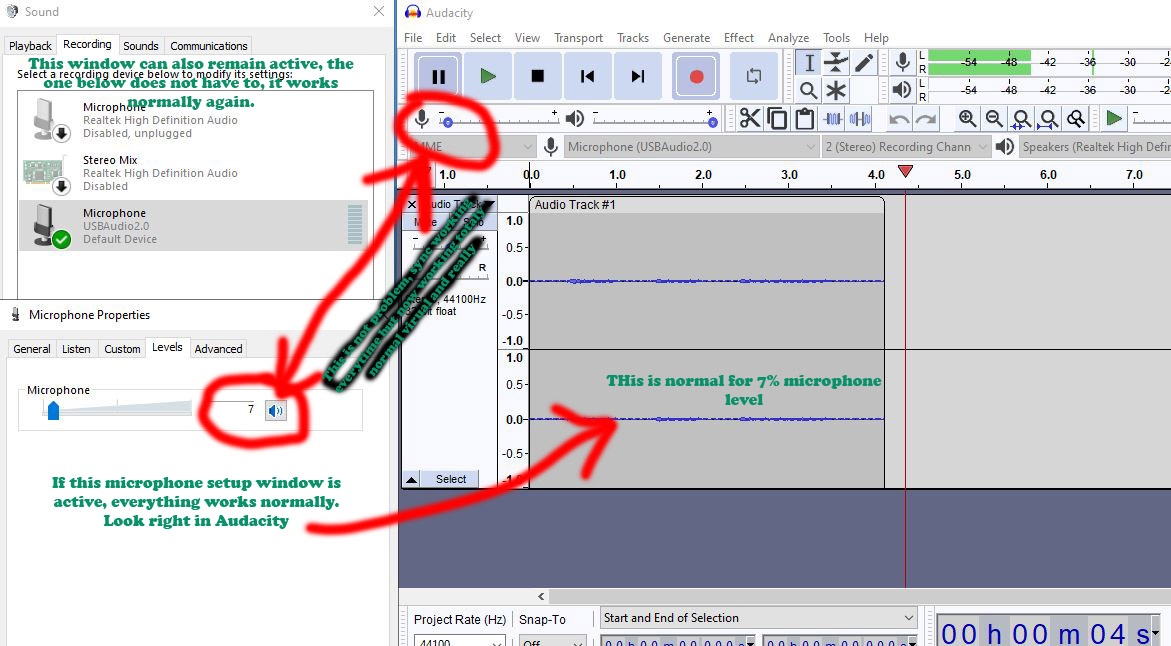Open playback meter speaker options
This screenshot has height=646, width=1171.
point(902,90)
